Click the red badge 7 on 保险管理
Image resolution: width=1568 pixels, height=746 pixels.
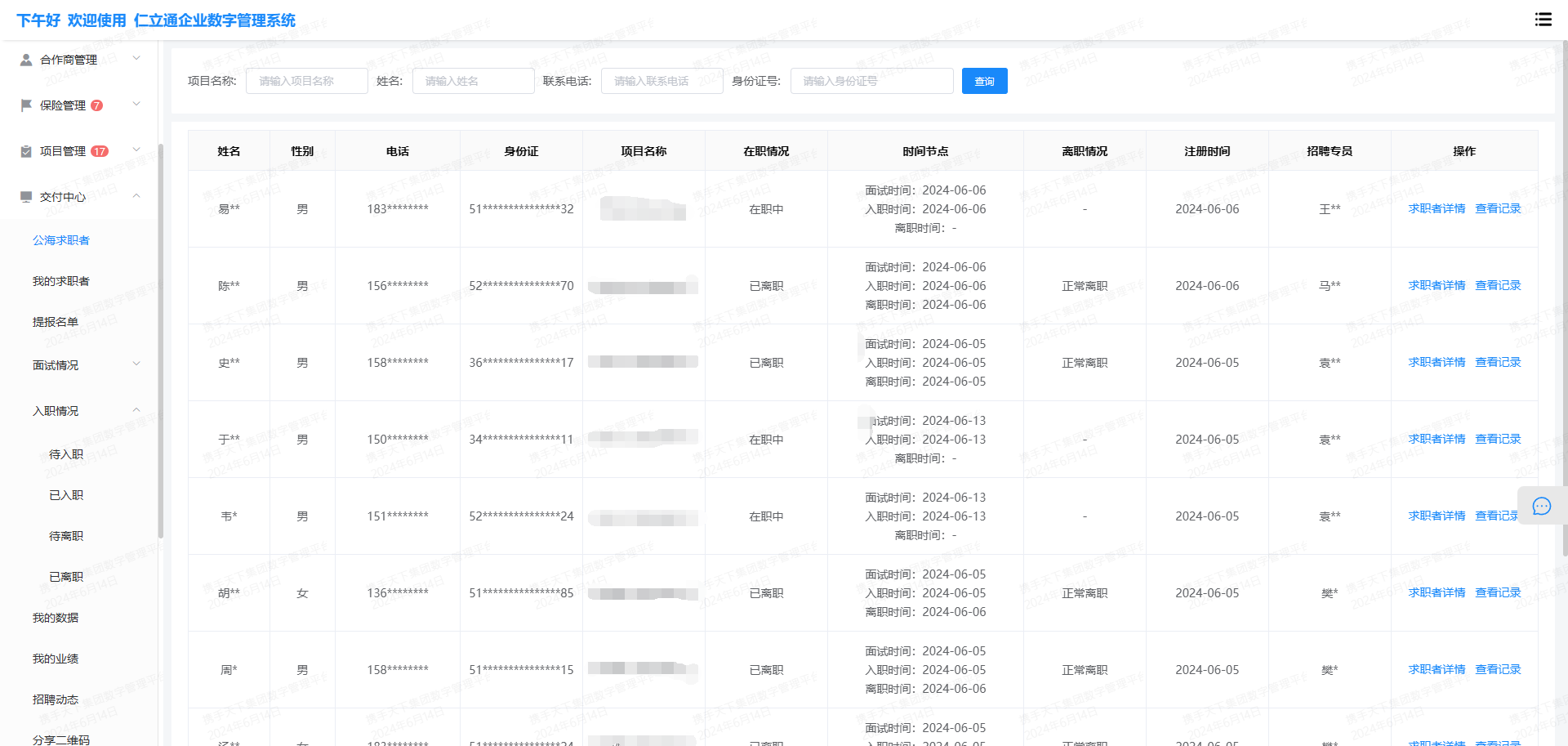(96, 105)
